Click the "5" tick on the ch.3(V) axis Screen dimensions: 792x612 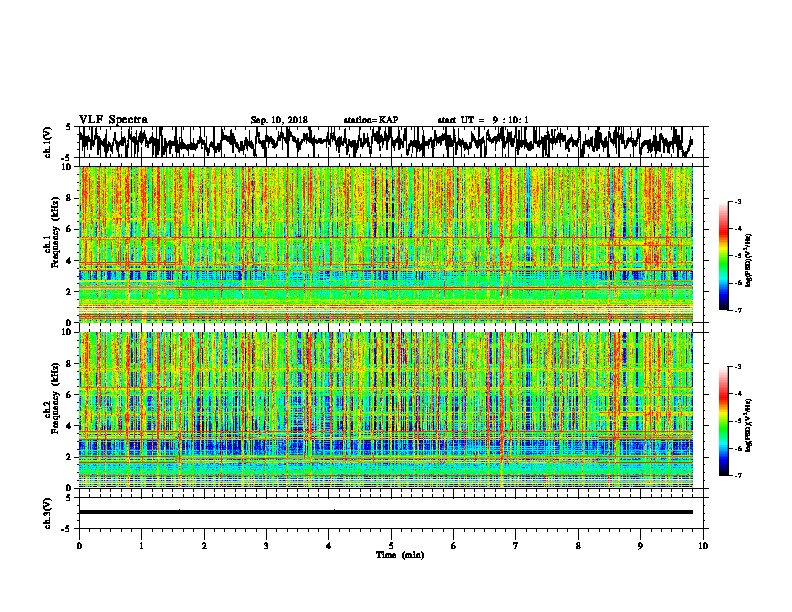(69, 498)
